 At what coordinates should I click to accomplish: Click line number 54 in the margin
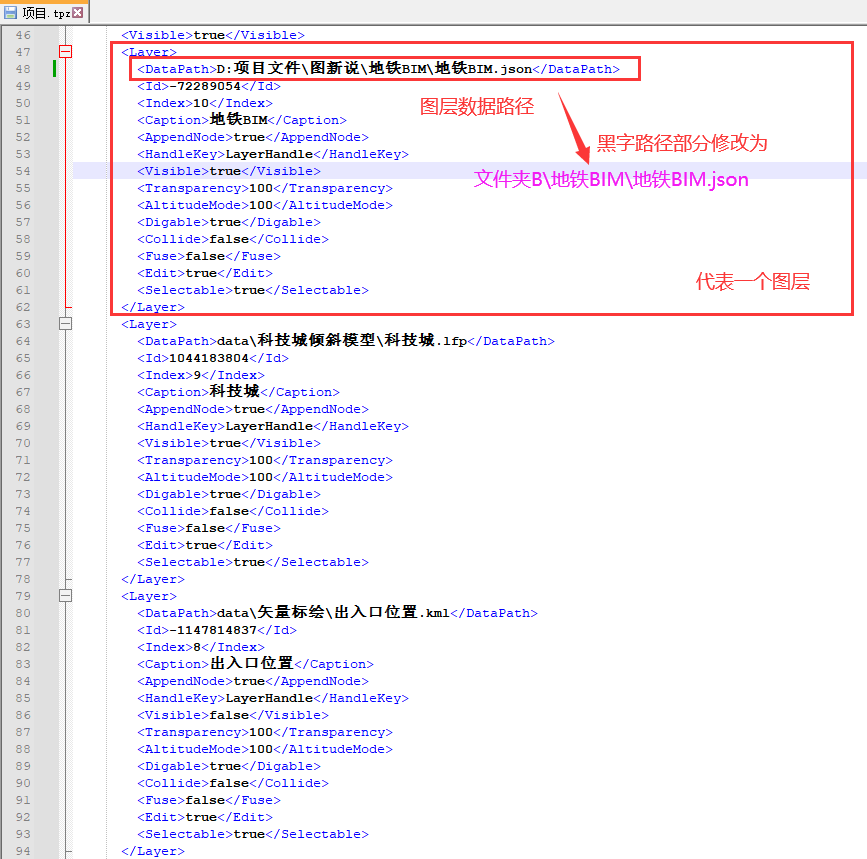[23, 171]
